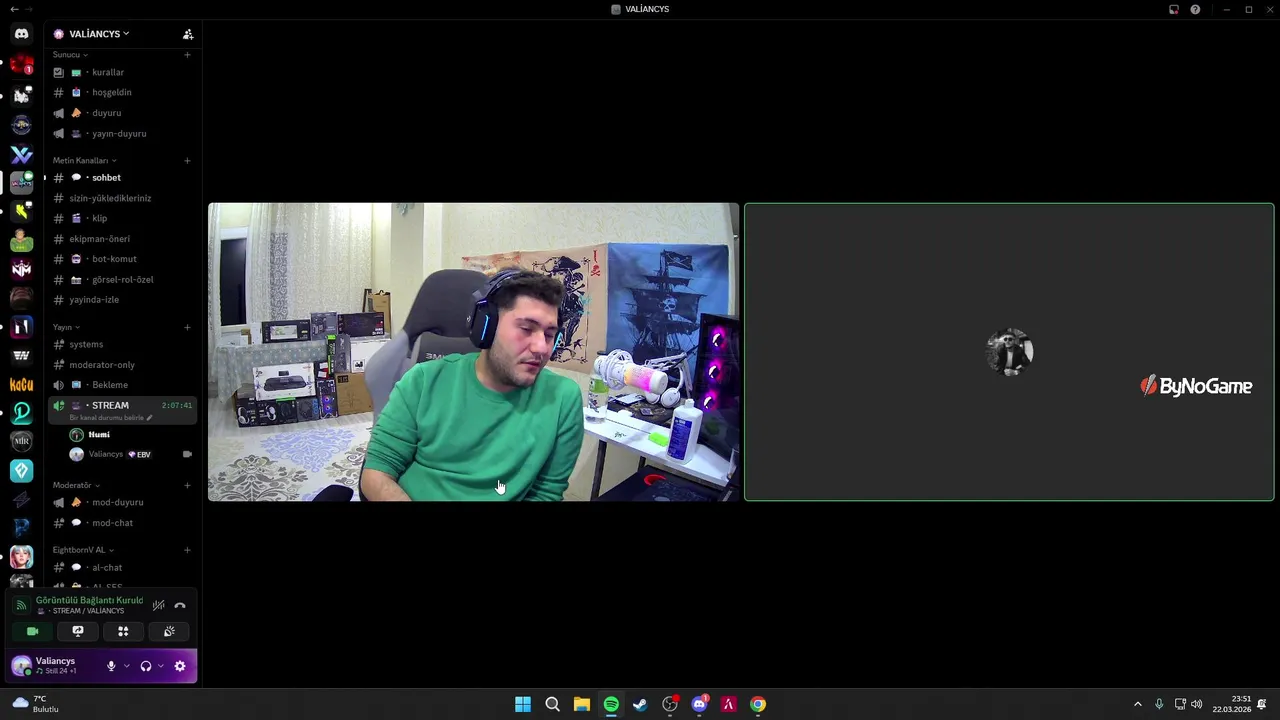
Task: Open the MIR server icon
Action: pos(21,441)
